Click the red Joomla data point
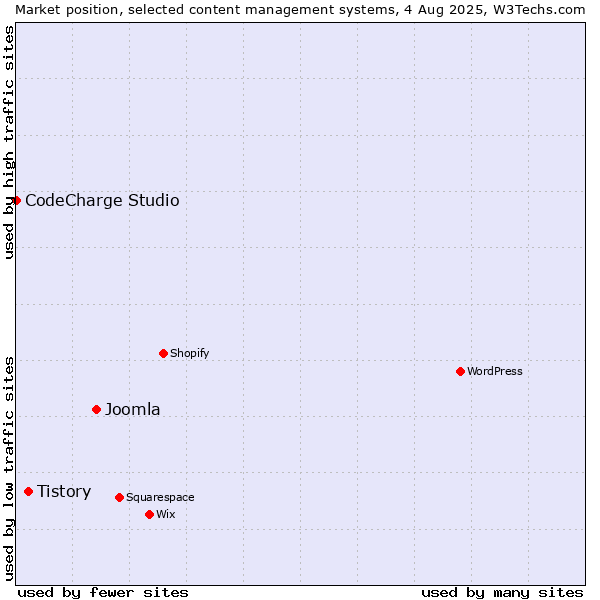 click(96, 410)
